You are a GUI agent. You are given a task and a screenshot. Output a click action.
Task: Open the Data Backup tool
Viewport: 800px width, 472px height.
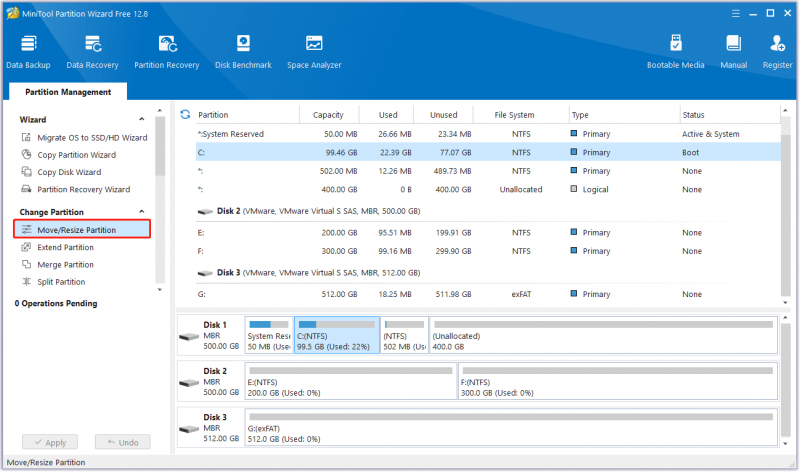coord(28,52)
